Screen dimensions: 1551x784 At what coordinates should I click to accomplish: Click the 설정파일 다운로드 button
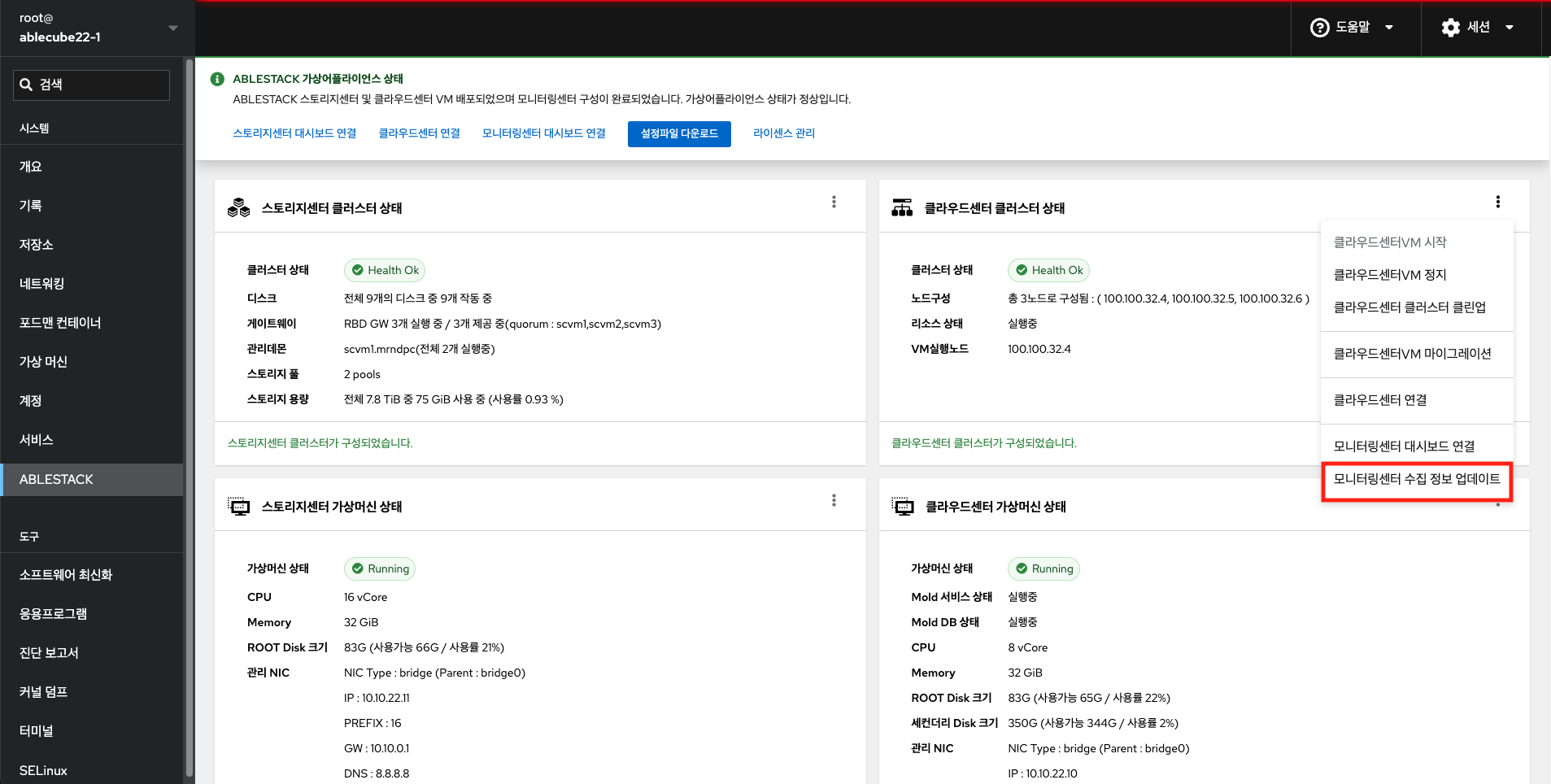point(679,133)
